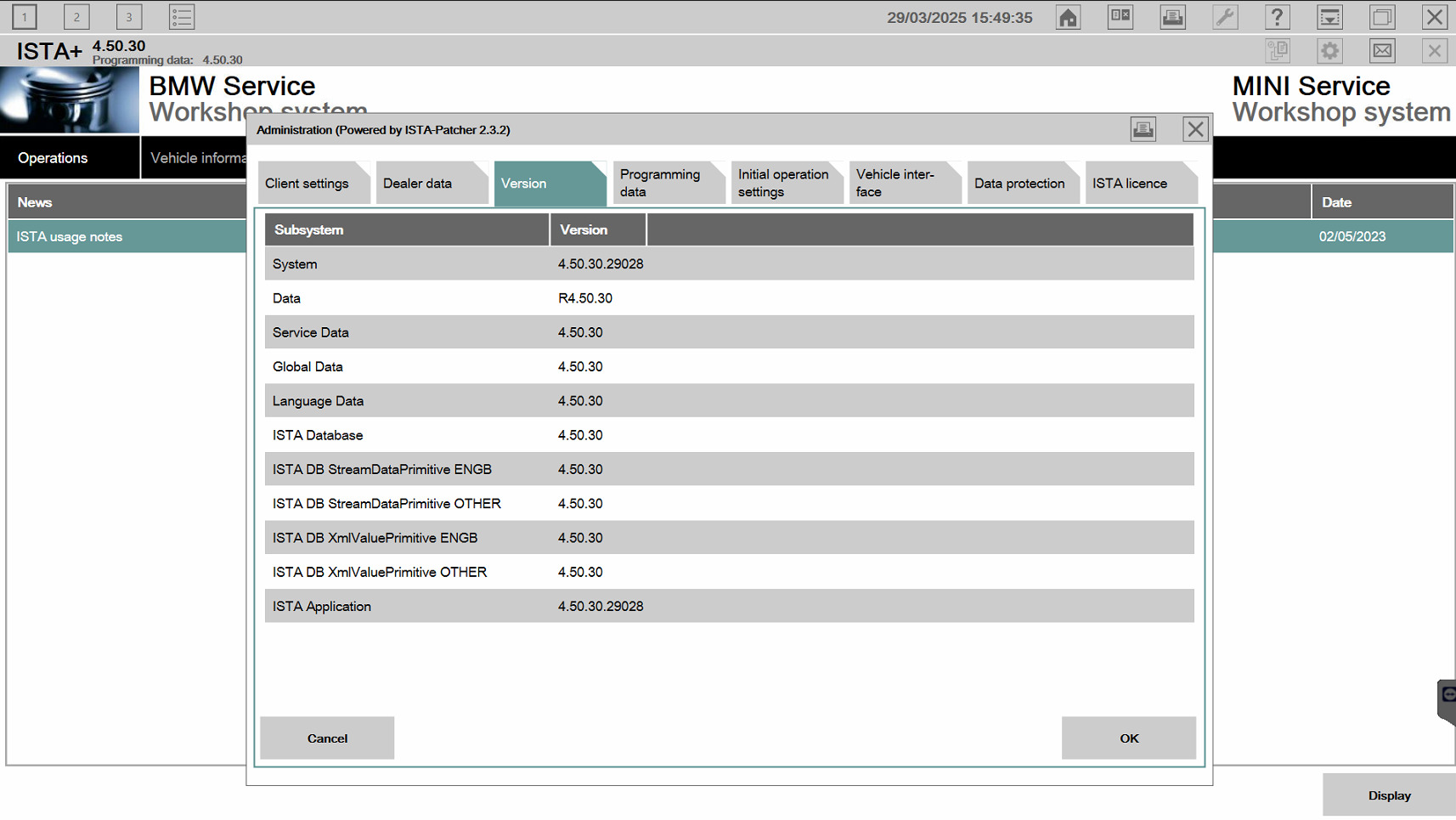Click the wrench administration icon
This screenshot has height=820, width=1456.
(x=1225, y=17)
